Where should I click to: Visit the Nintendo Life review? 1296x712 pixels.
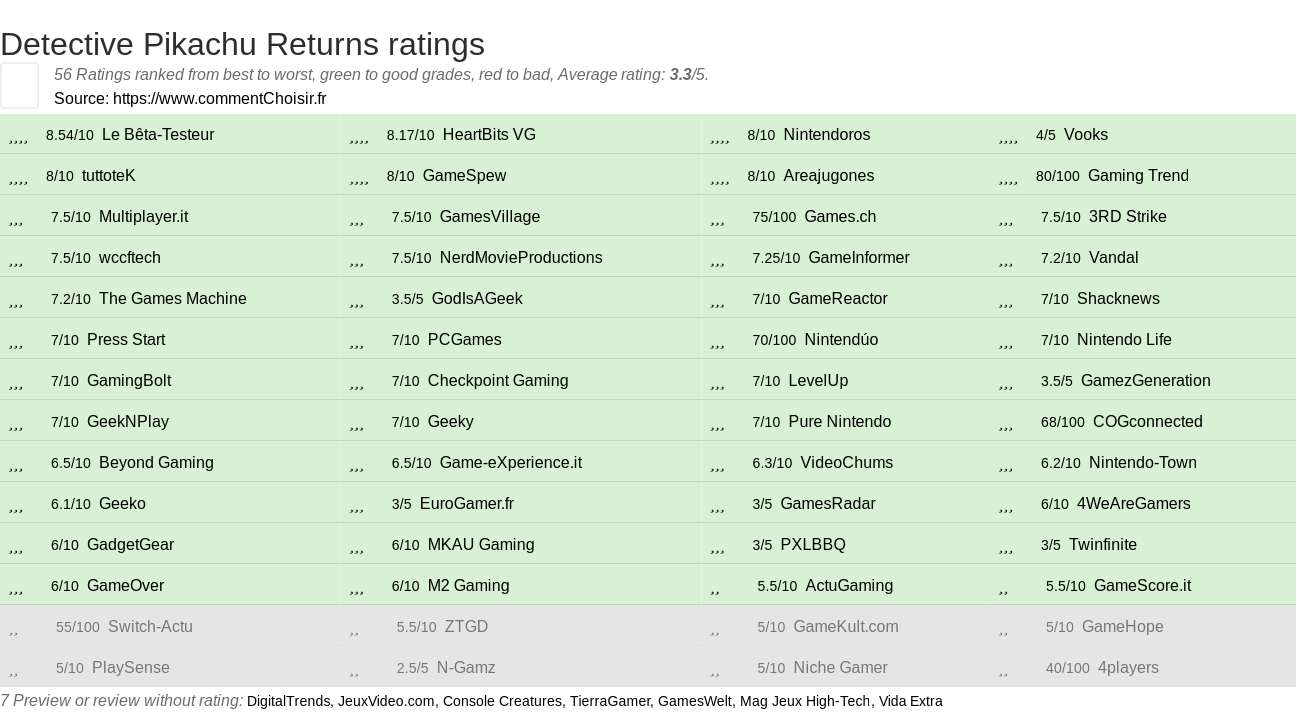pos(1124,340)
